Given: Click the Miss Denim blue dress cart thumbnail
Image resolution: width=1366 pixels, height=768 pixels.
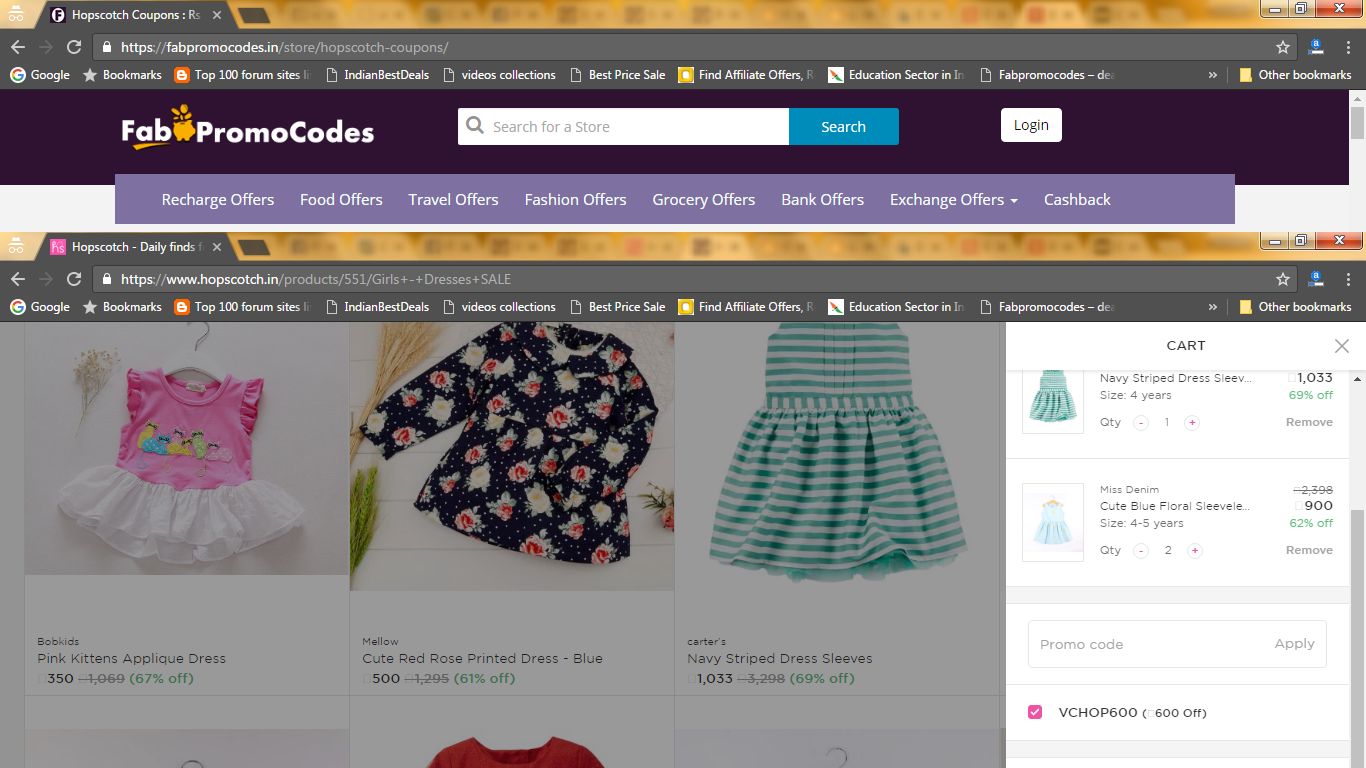Looking at the screenshot, I should [x=1053, y=522].
